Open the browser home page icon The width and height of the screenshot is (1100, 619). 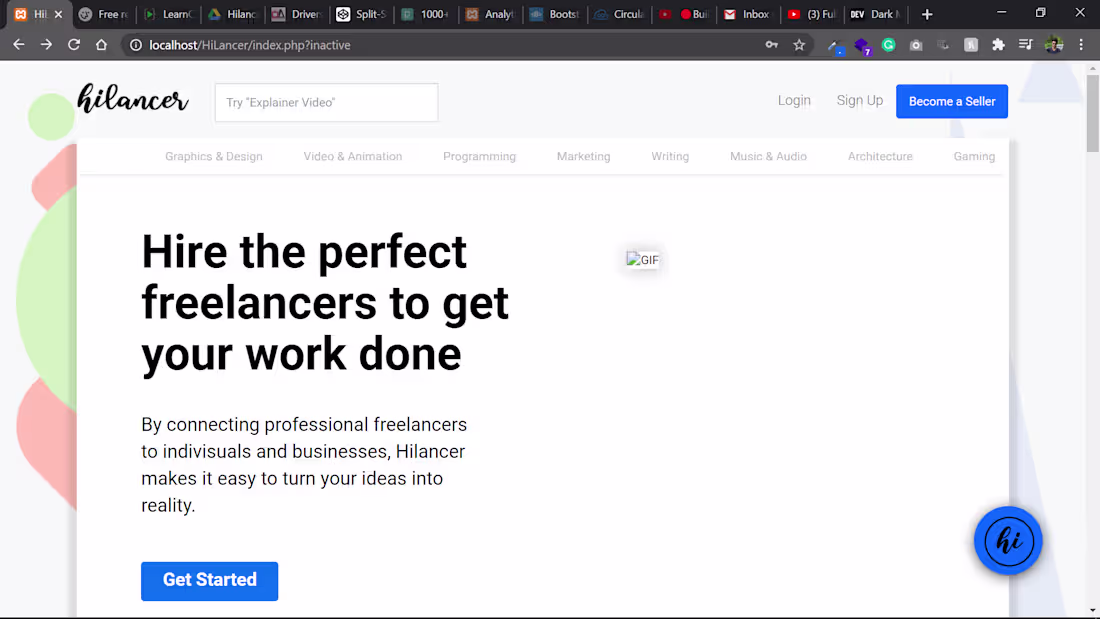[102, 45]
